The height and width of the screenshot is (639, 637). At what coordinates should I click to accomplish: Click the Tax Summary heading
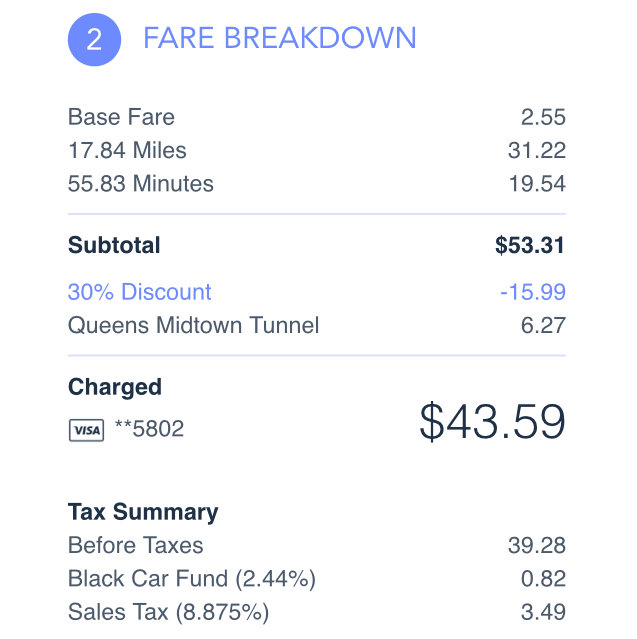pyautogui.click(x=143, y=512)
